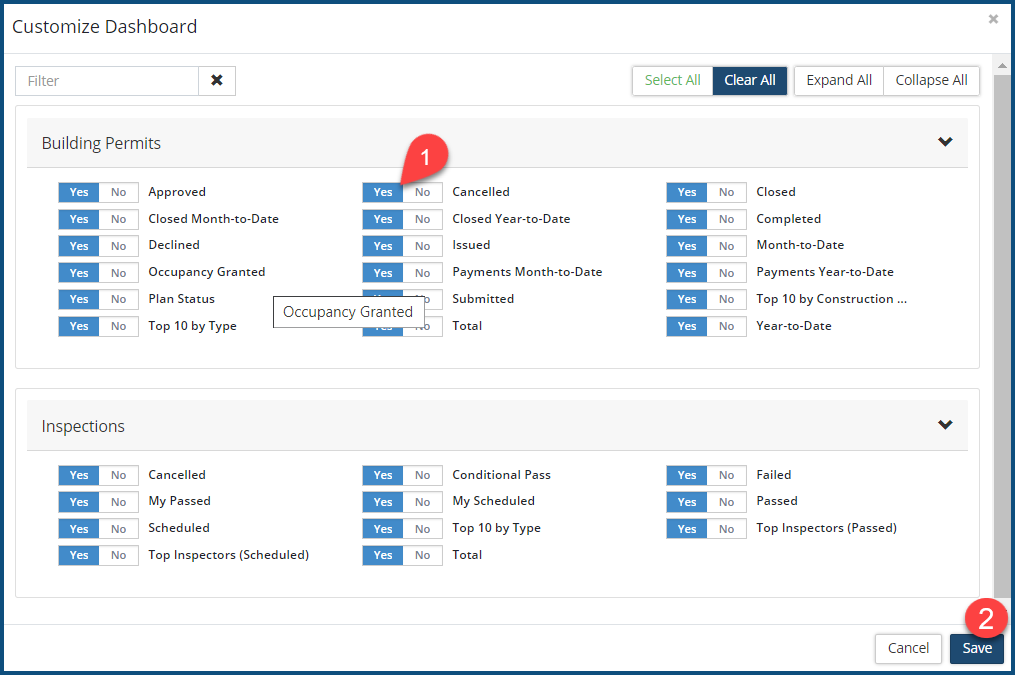1015x675 pixels.
Task: Disable the Failed inspections toggle
Action: 727,476
